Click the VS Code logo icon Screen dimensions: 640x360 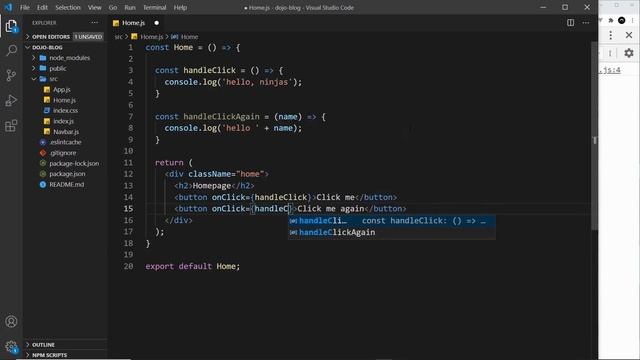coord(8,7)
